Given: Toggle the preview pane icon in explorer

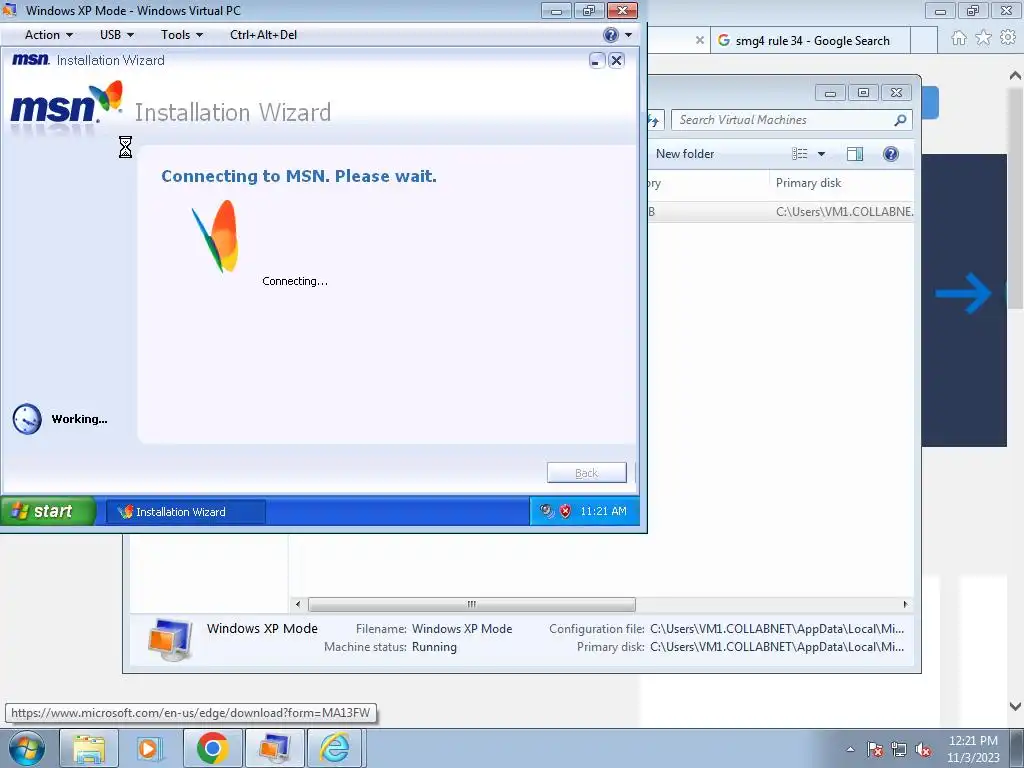Looking at the screenshot, I should pyautogui.click(x=854, y=154).
